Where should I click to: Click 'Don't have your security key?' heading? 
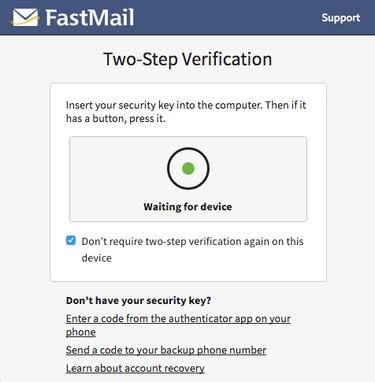coord(138,300)
